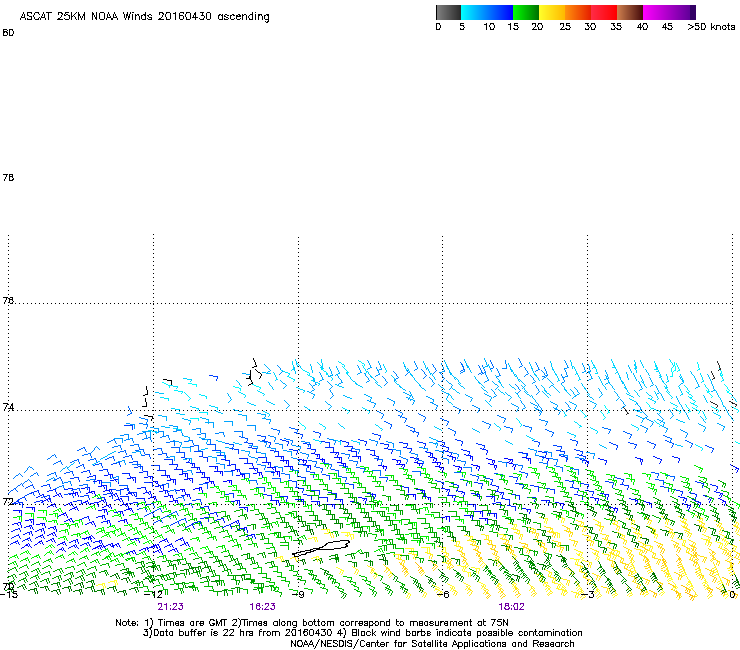Click the gray 0-5 knots color band
The height and width of the screenshot is (650, 740).
[448, 12]
